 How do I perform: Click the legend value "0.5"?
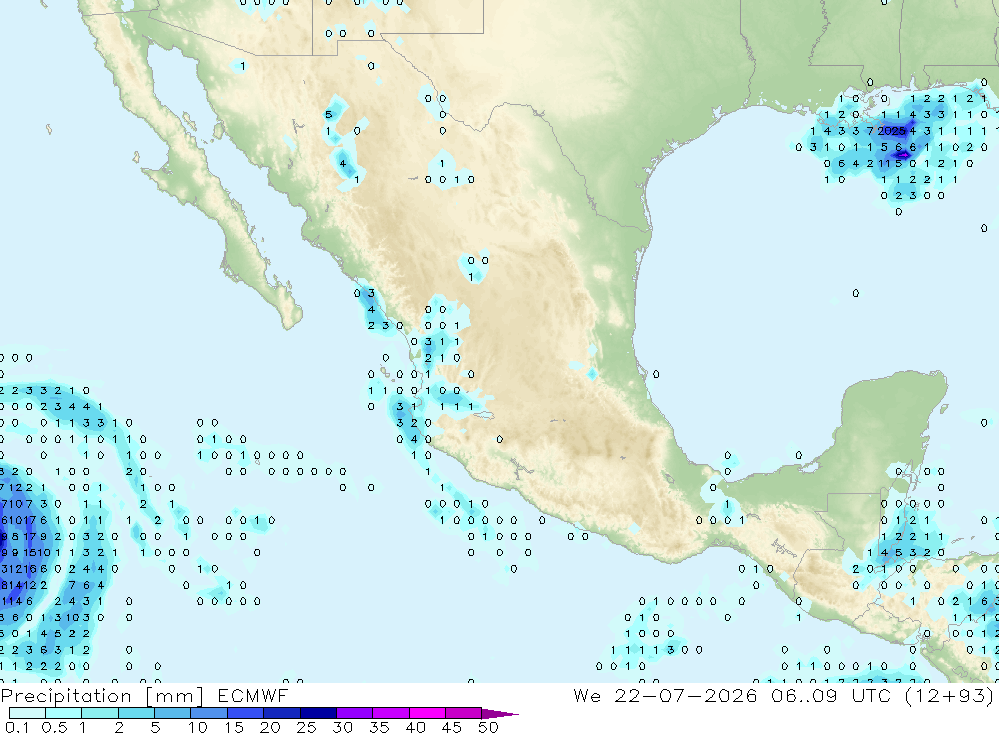54,727
